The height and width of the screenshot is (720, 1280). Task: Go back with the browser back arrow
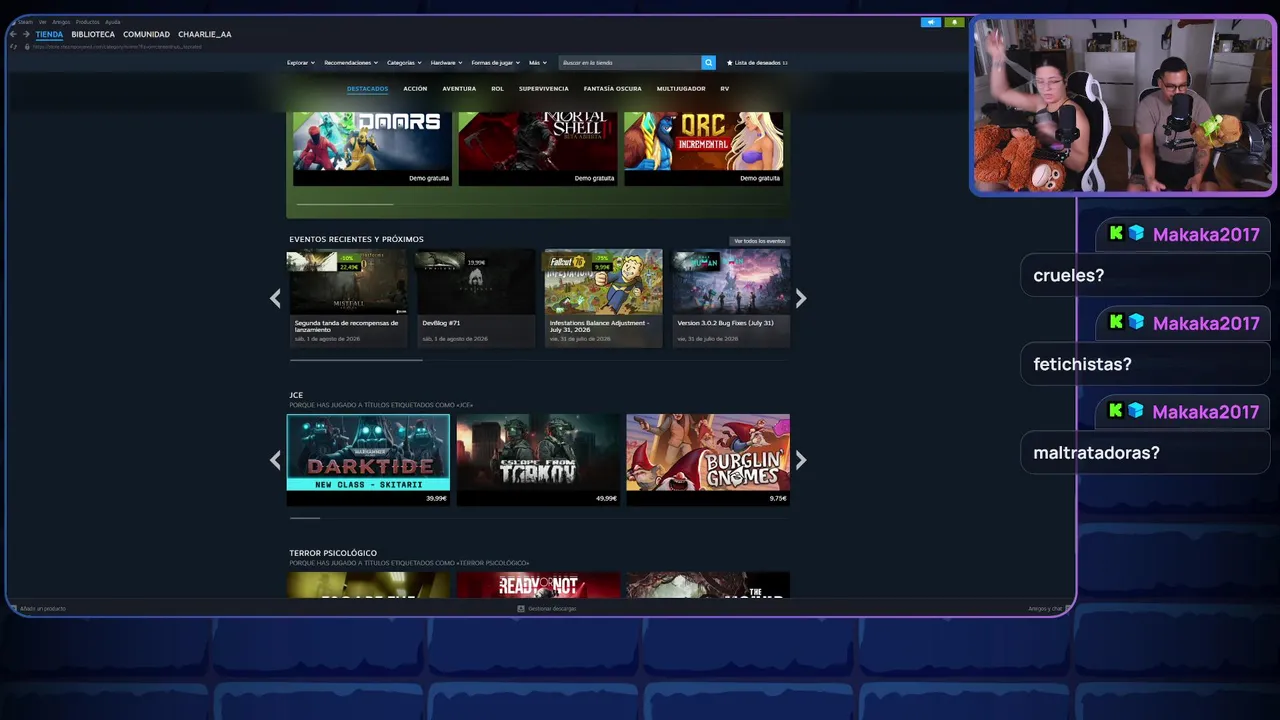pyautogui.click(x=13, y=34)
